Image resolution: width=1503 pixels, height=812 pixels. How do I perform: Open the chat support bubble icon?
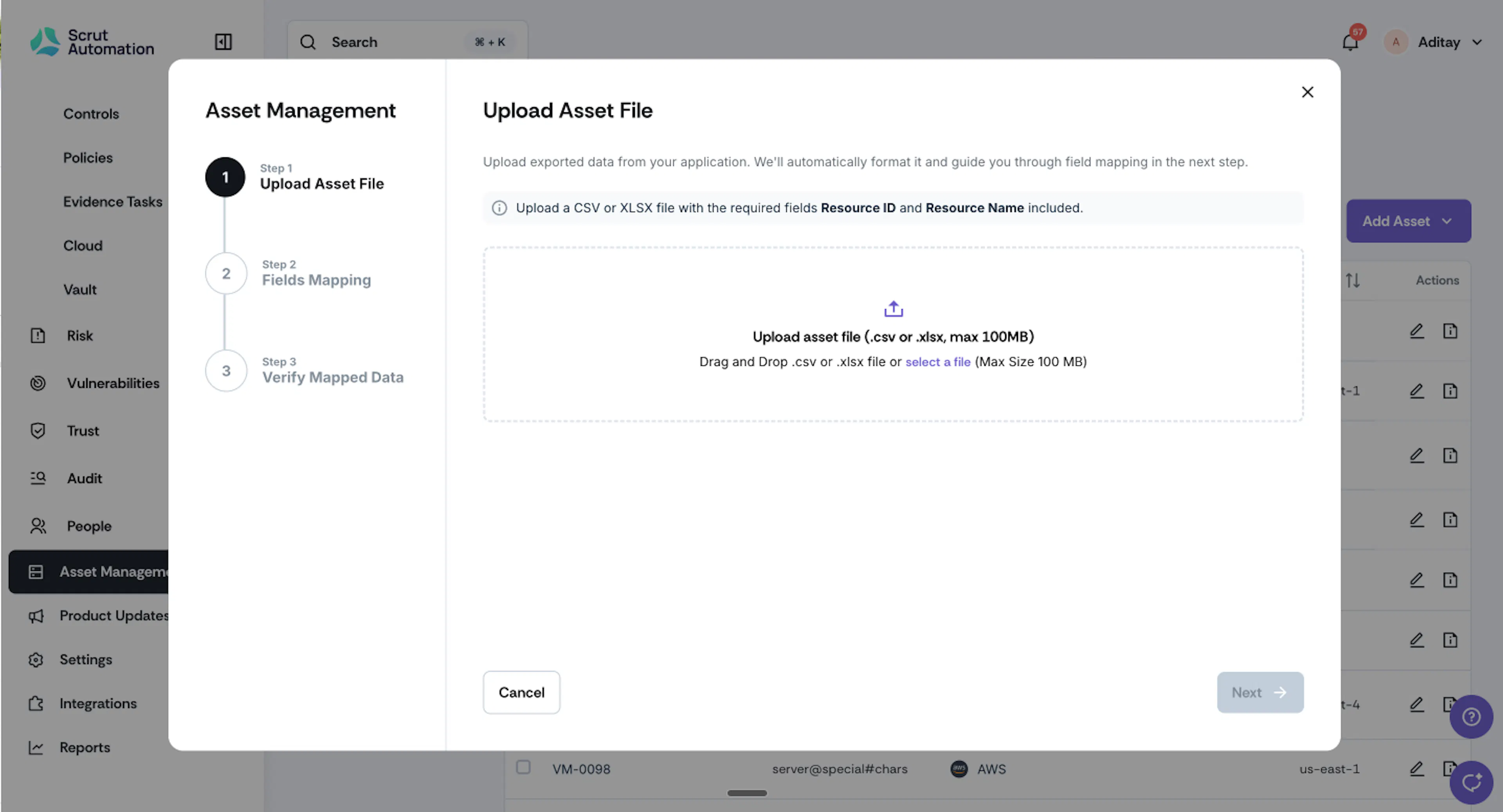(x=1471, y=783)
